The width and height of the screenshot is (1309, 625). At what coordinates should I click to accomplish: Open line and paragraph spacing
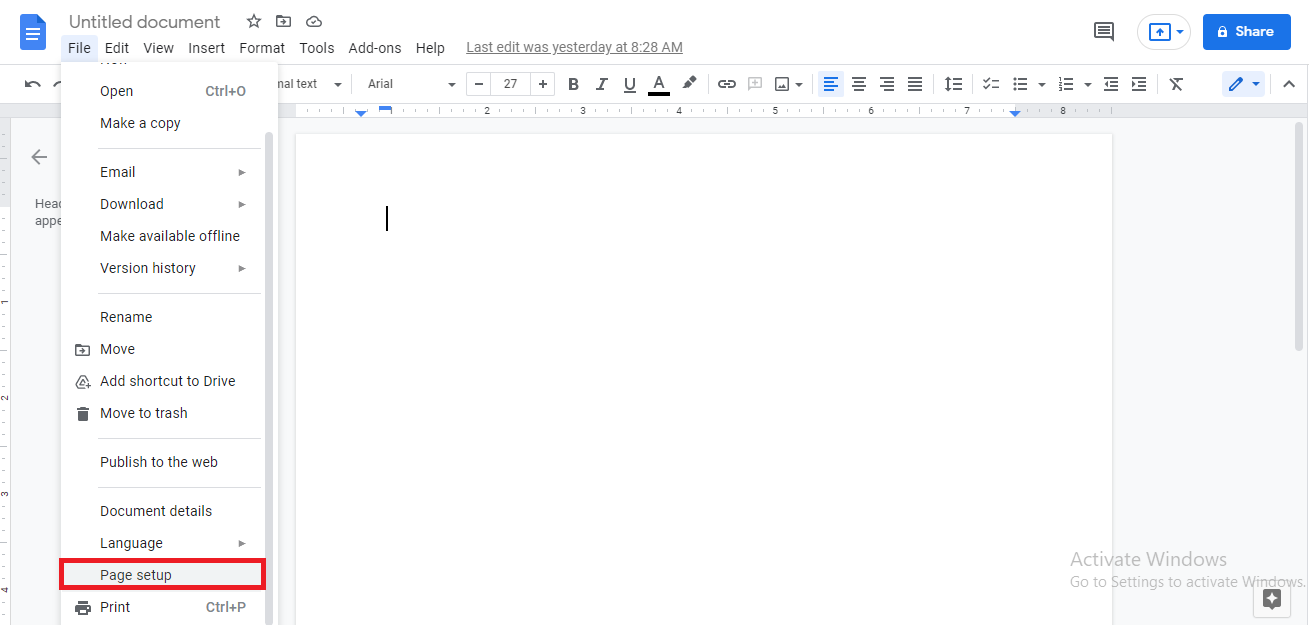coord(954,84)
